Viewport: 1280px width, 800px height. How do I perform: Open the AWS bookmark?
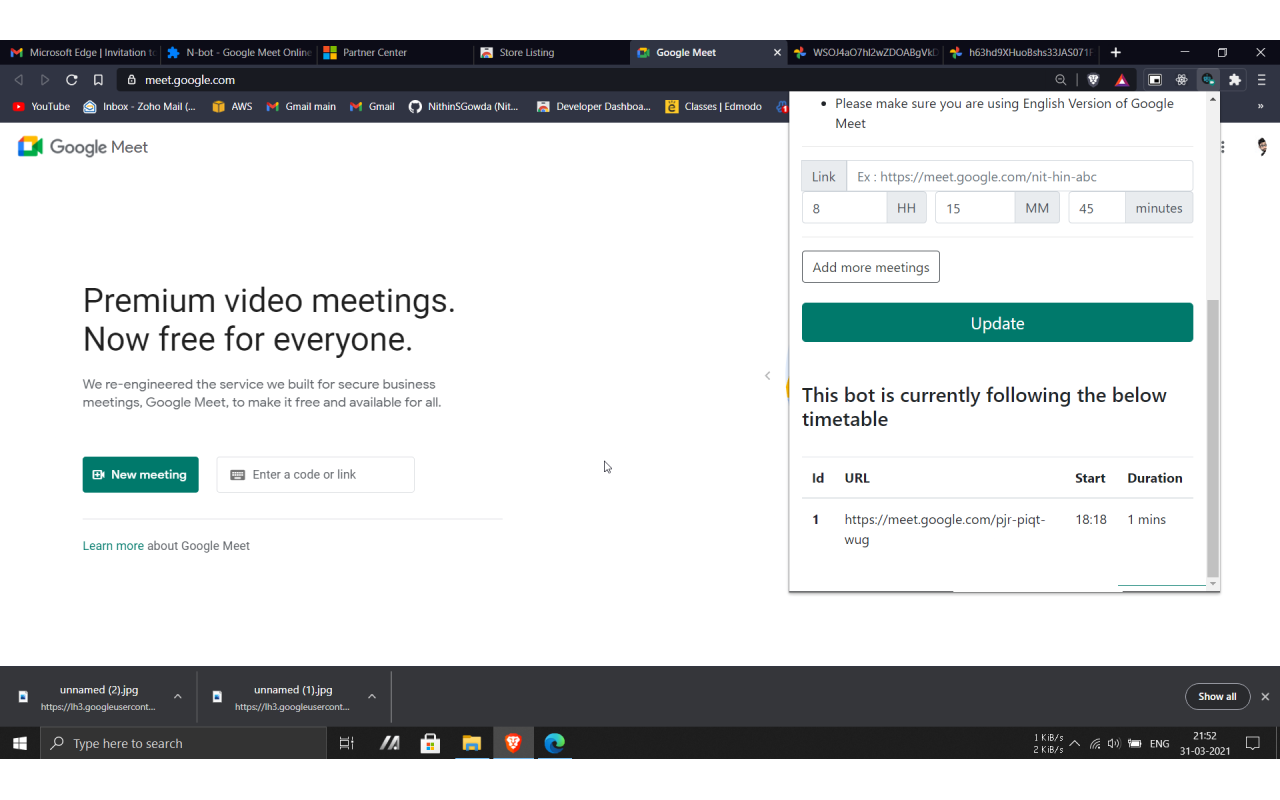[x=232, y=106]
